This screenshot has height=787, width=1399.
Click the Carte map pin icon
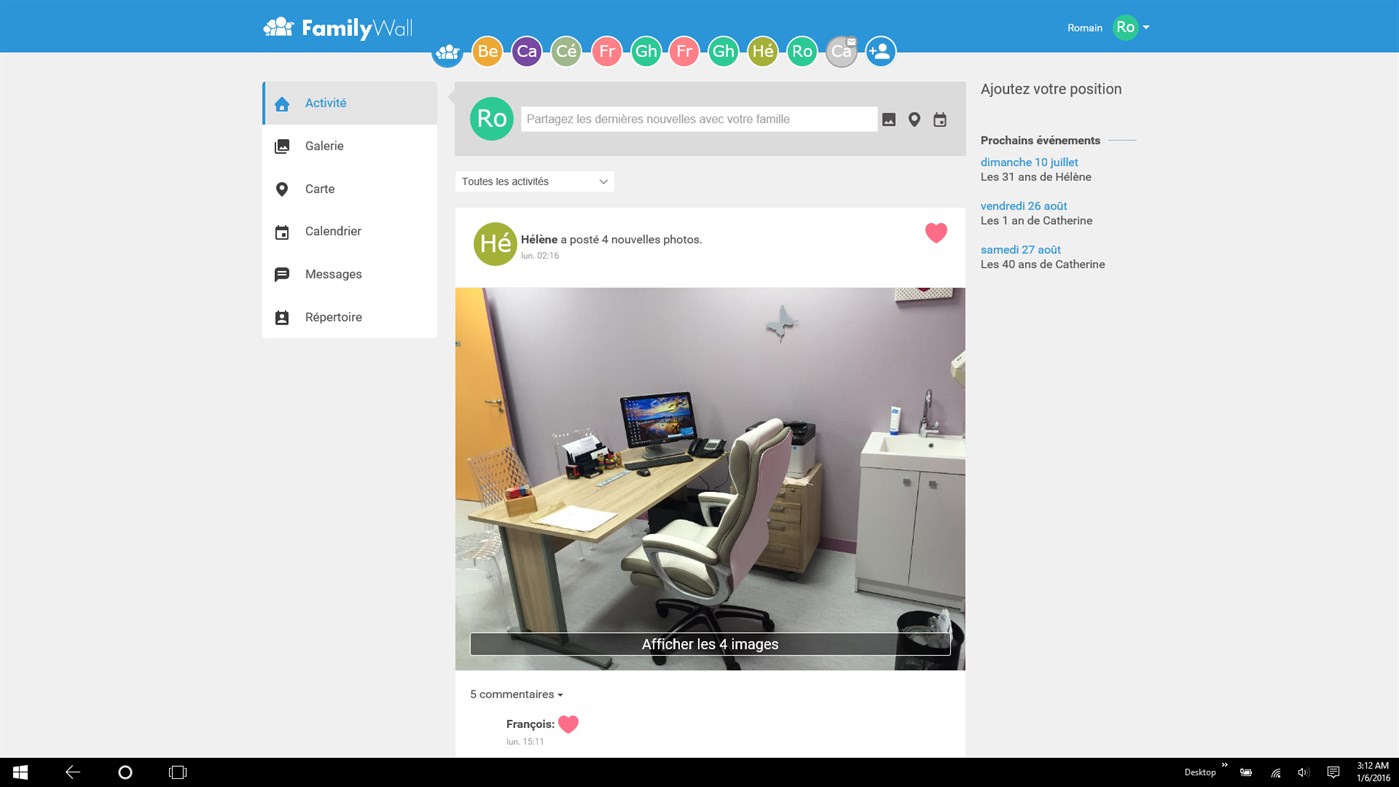pos(281,188)
